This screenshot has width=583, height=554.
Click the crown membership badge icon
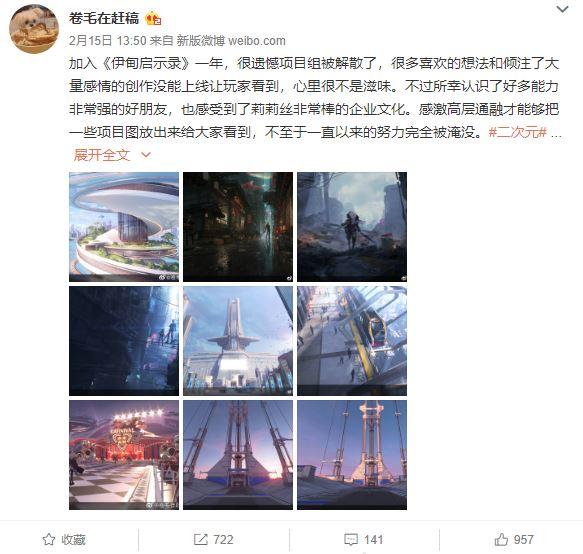pos(153,18)
